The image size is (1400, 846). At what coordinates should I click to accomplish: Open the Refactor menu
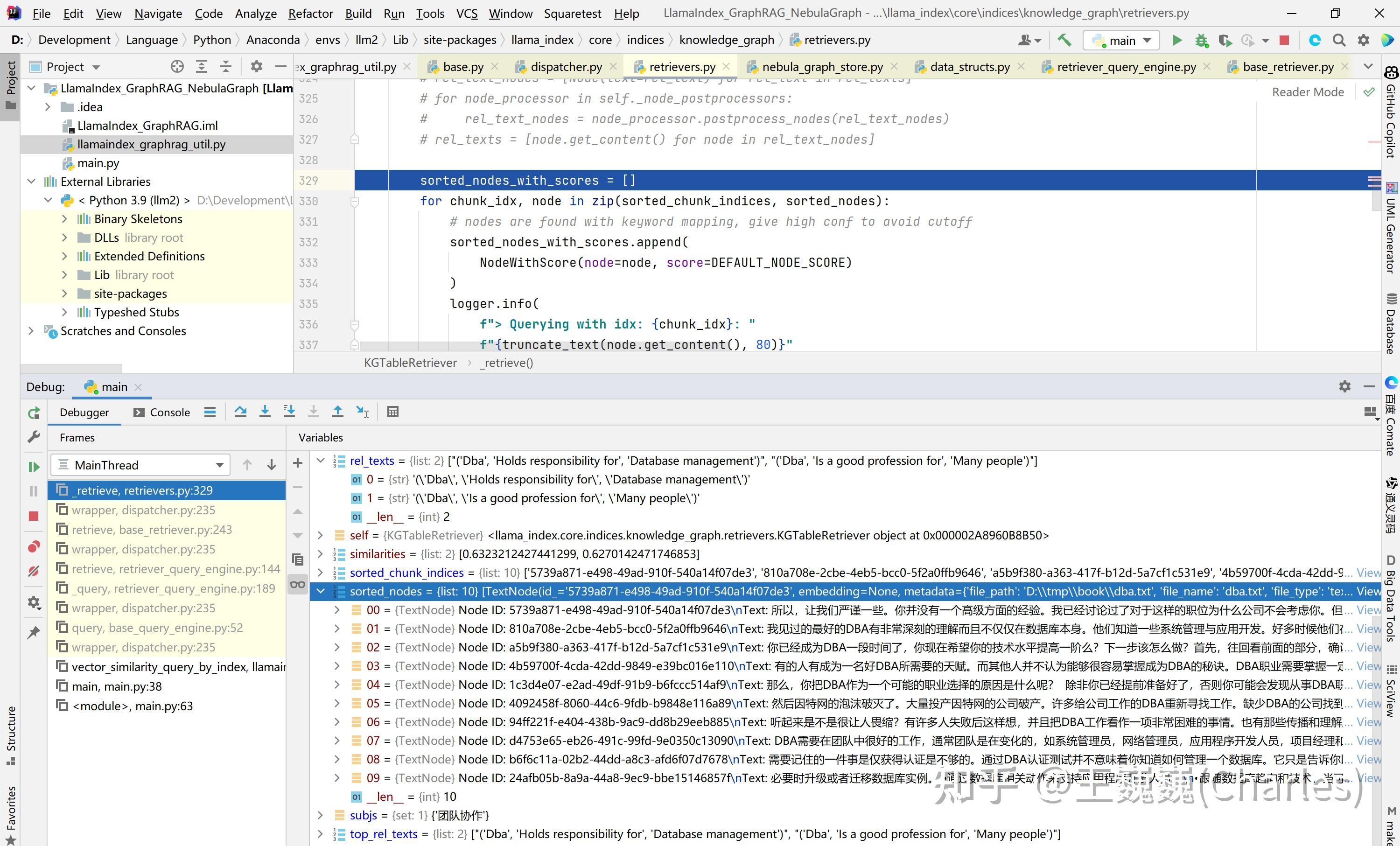310,14
